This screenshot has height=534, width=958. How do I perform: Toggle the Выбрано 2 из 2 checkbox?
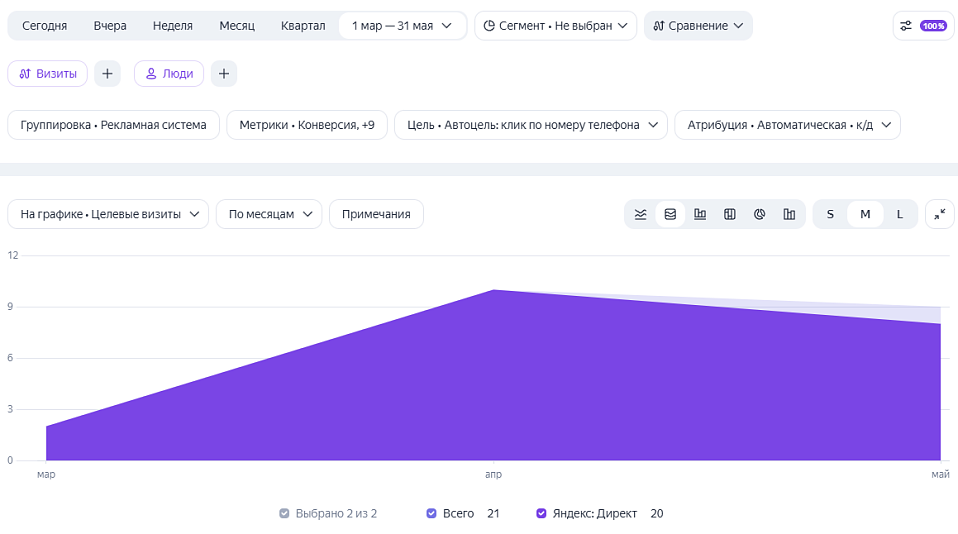click(x=284, y=513)
